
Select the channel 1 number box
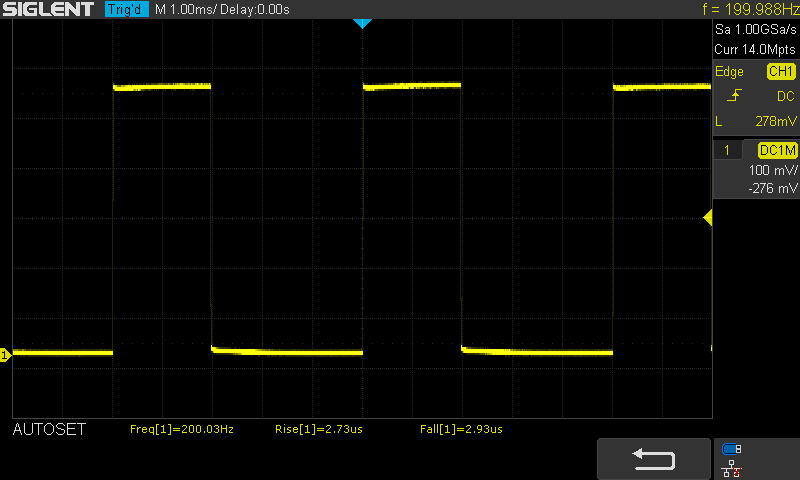click(x=727, y=150)
